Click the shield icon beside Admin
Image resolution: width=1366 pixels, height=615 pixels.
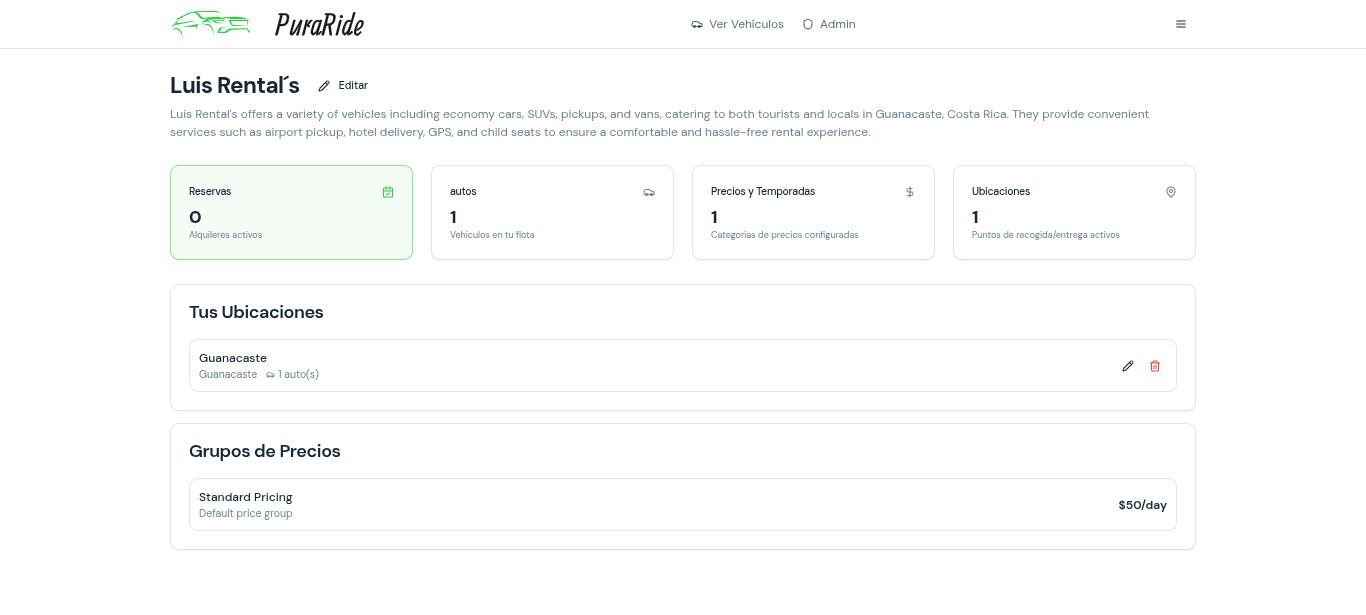point(808,24)
